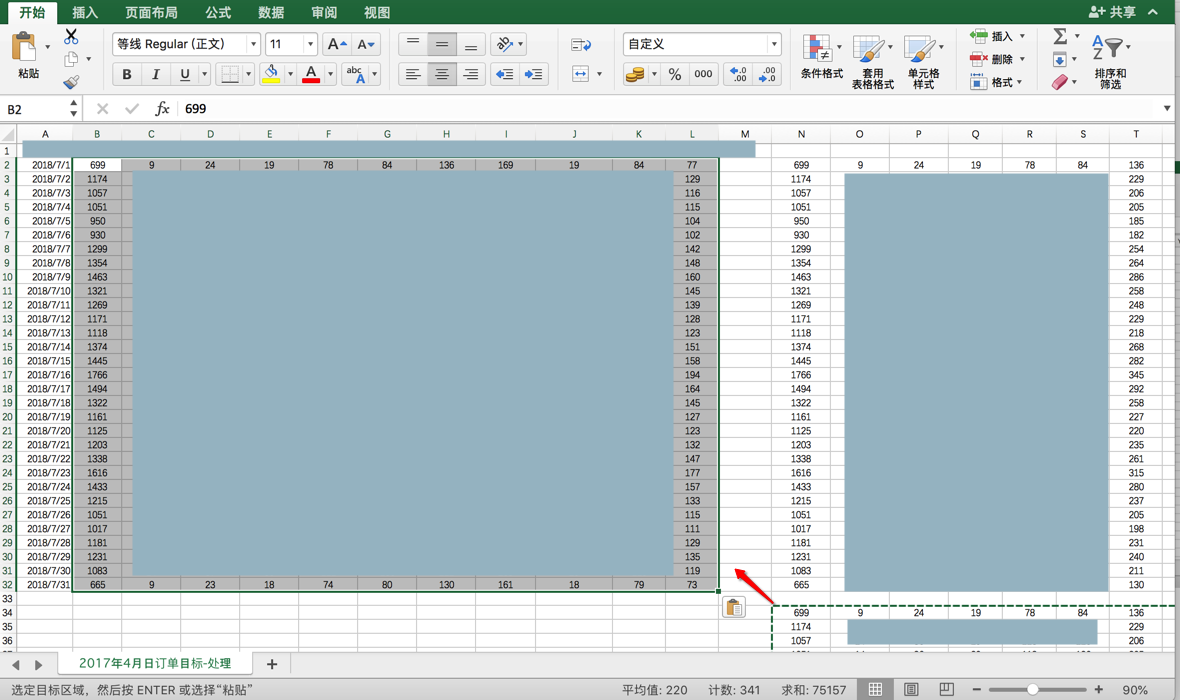This screenshot has height=700, width=1180.
Task: Apply the red font color
Action: pyautogui.click(x=311, y=74)
